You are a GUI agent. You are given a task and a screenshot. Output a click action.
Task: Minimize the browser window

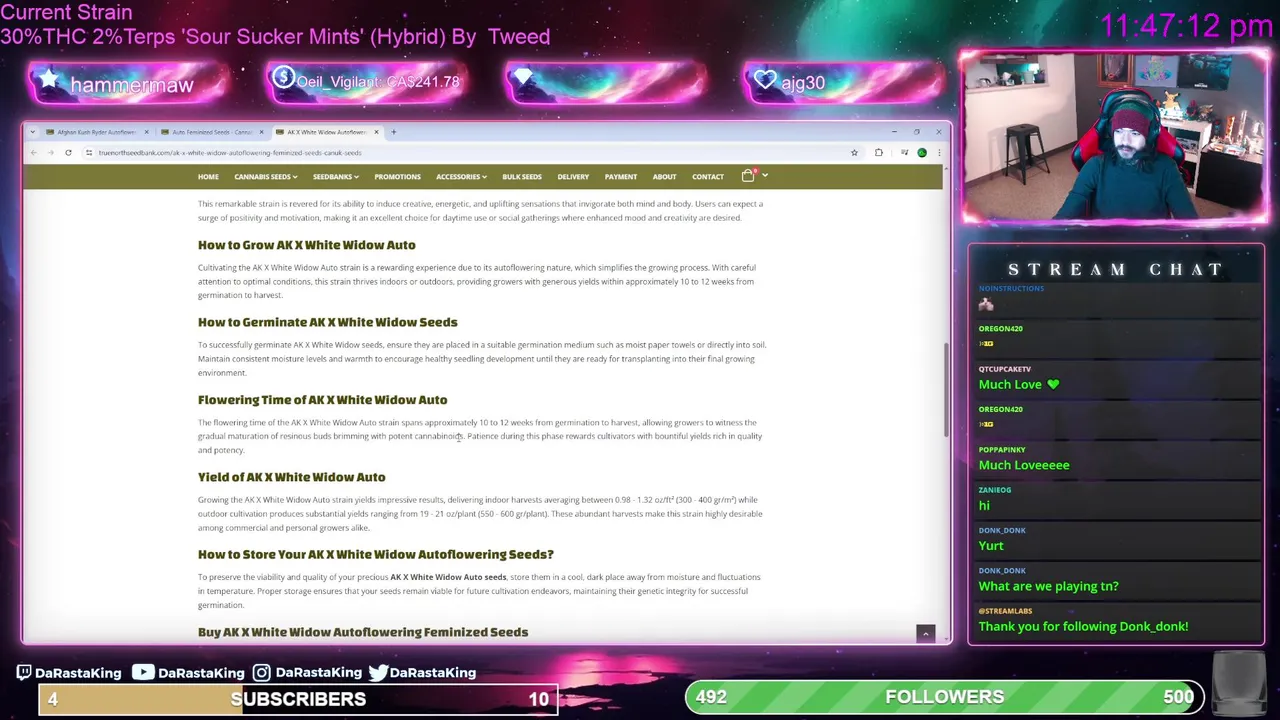coord(893,132)
